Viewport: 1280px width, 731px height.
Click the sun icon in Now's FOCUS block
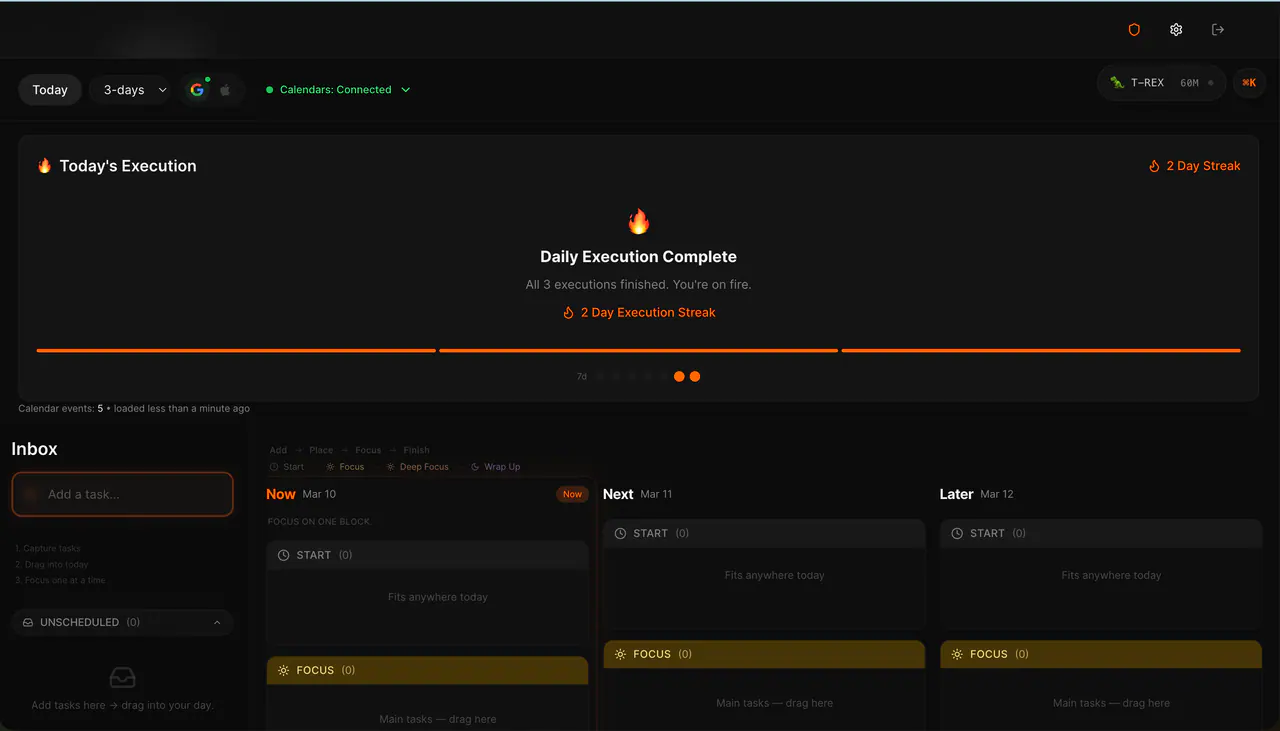[x=284, y=670]
